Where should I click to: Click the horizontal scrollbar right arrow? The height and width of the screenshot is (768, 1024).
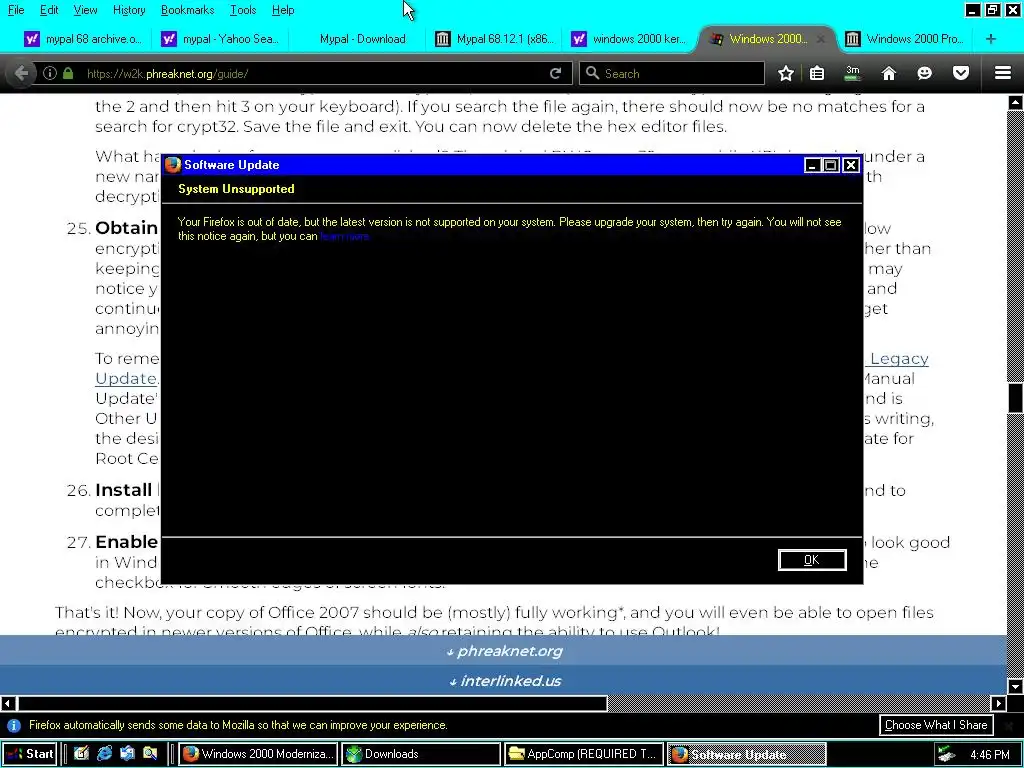pyautogui.click(x=999, y=703)
